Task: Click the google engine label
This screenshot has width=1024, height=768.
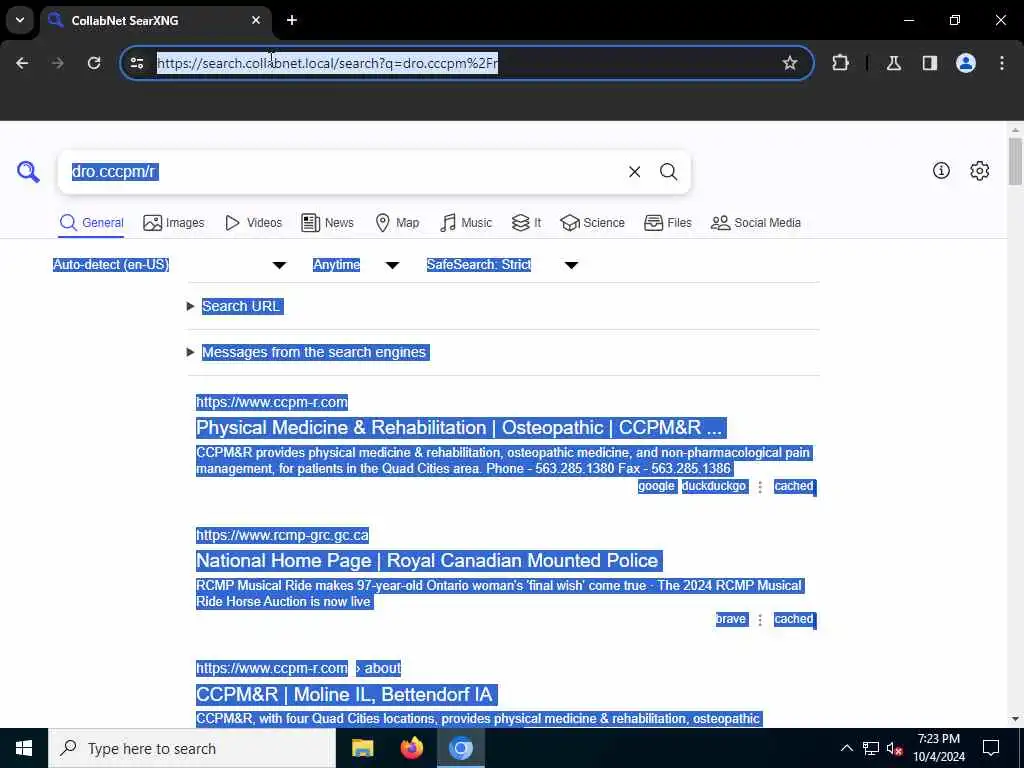Action: click(656, 487)
